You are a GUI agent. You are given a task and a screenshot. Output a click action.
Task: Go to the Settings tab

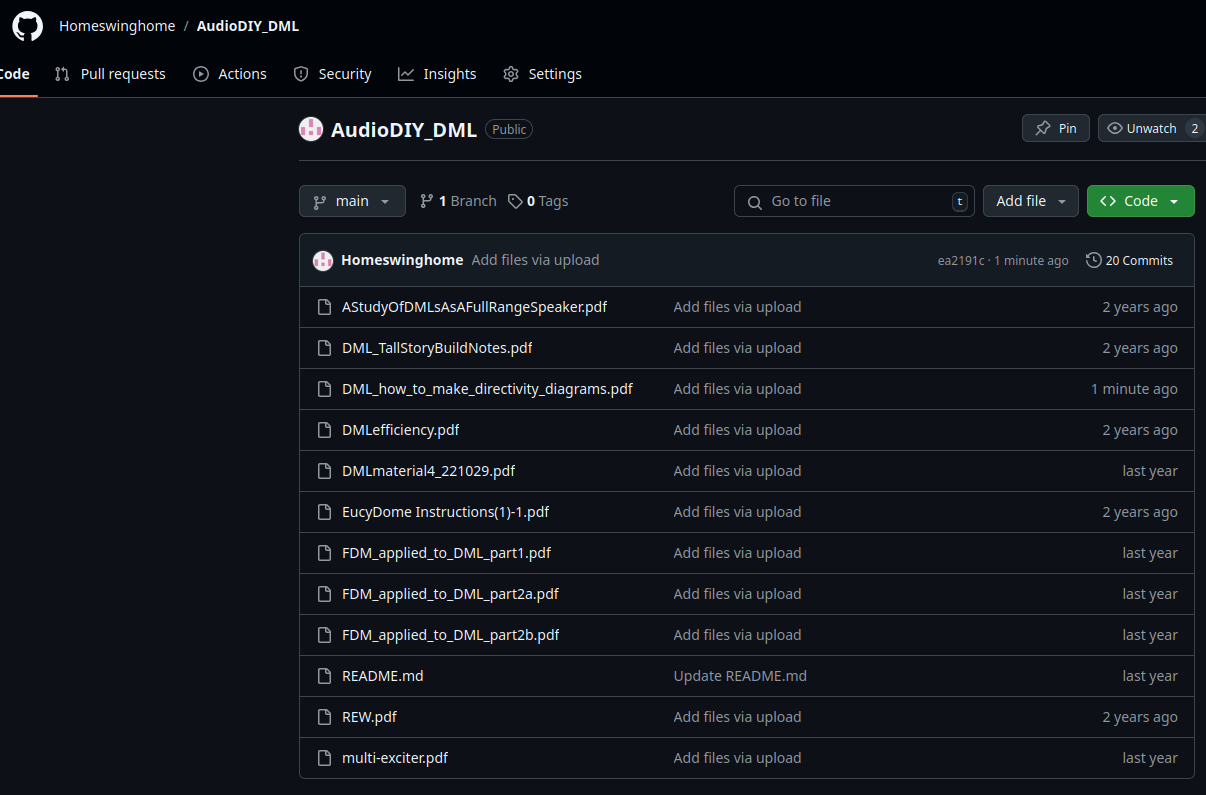tap(542, 74)
